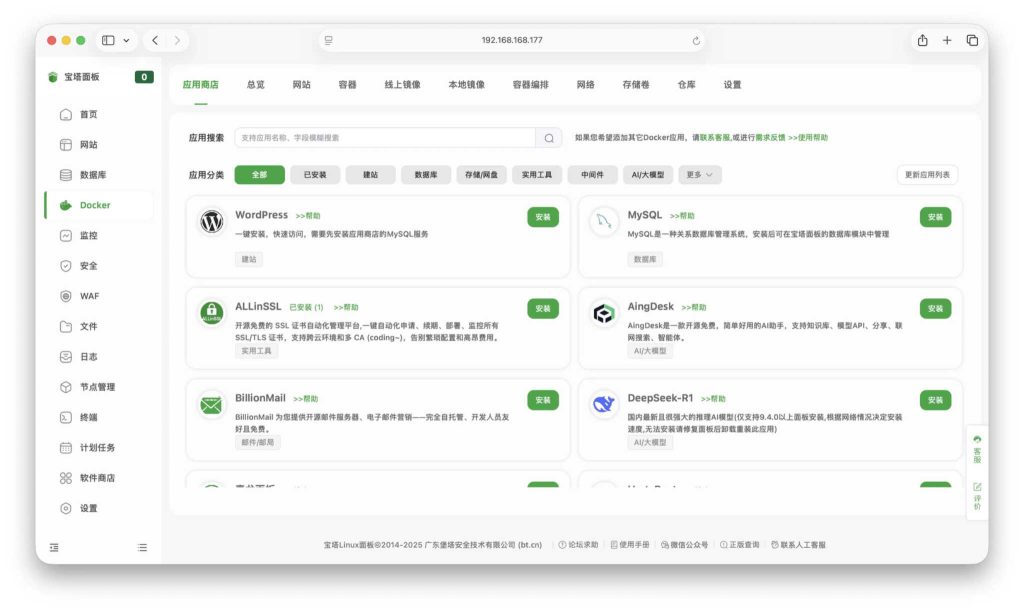
Task: Install the WordPress application
Action: coord(542,216)
